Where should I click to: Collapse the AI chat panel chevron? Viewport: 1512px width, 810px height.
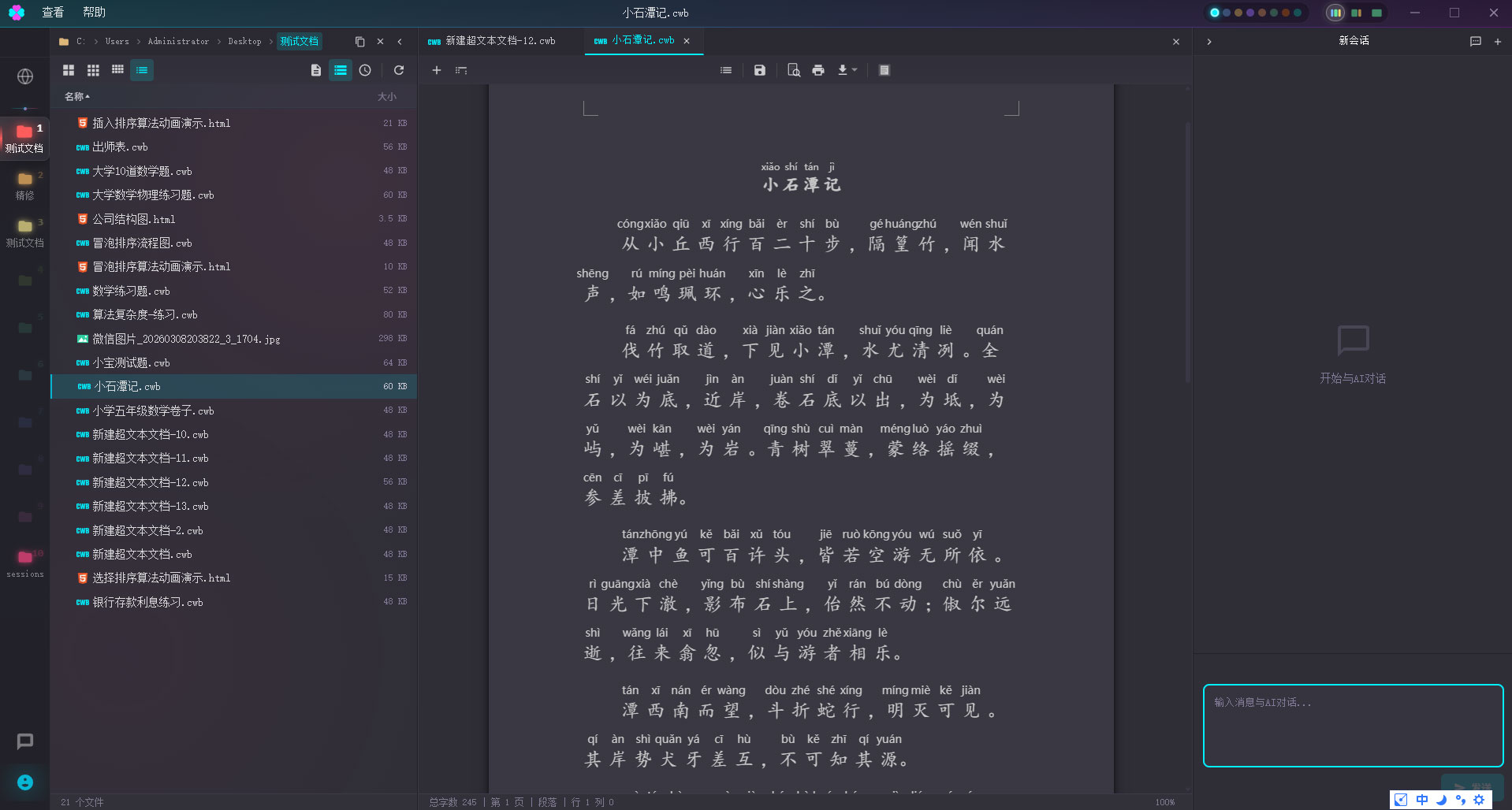pyautogui.click(x=1209, y=41)
